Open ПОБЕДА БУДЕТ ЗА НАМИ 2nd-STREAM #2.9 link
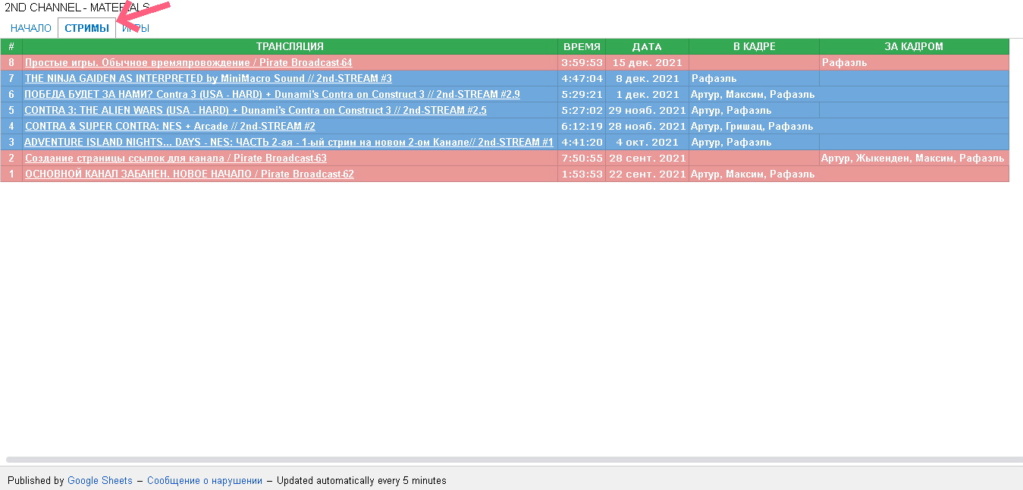This screenshot has height=490, width=1023. tap(272, 95)
